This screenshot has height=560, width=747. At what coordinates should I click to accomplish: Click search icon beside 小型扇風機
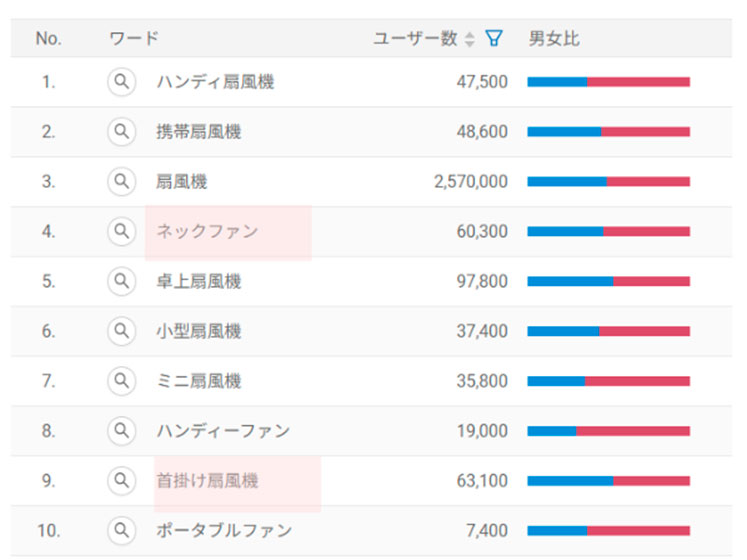pyautogui.click(x=121, y=330)
